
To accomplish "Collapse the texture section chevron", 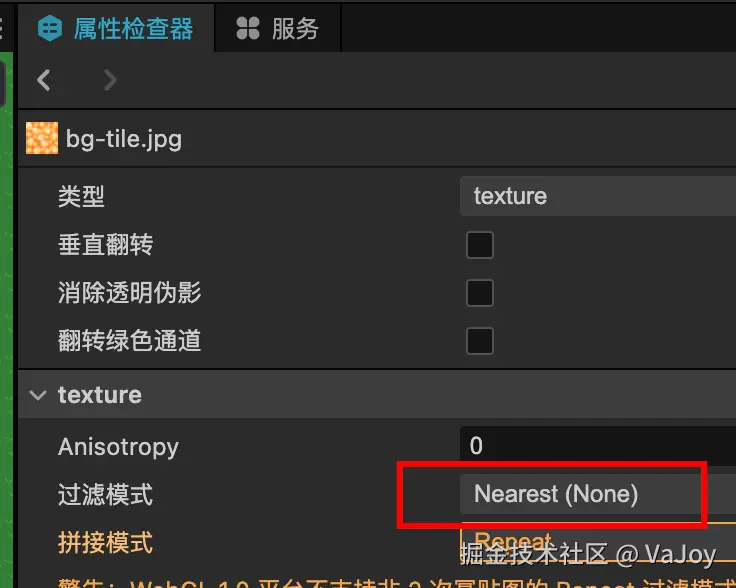I will coord(38,395).
